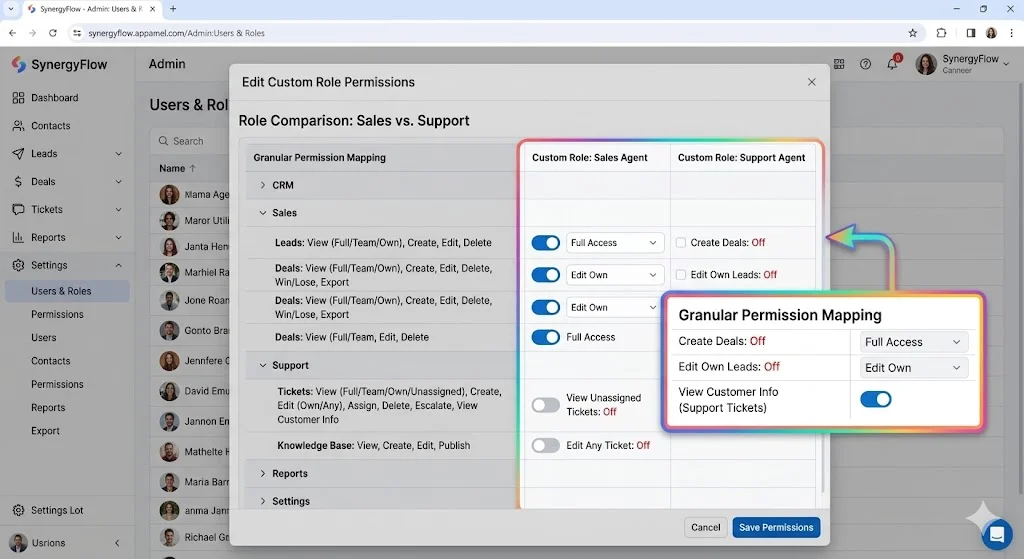Open Export item under Settings
The width and height of the screenshot is (1024, 559).
pos(45,431)
